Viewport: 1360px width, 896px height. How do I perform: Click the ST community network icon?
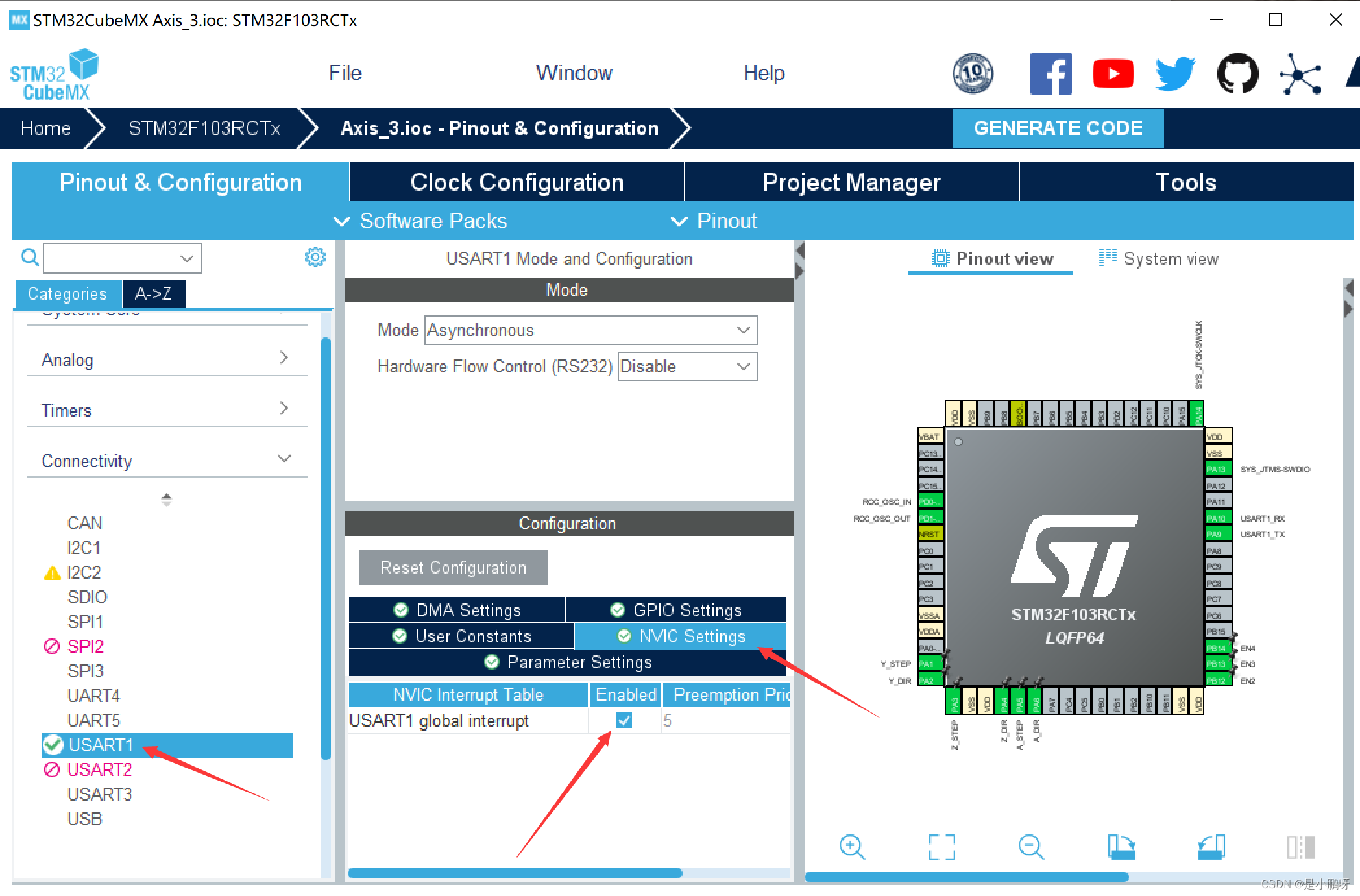point(1300,74)
